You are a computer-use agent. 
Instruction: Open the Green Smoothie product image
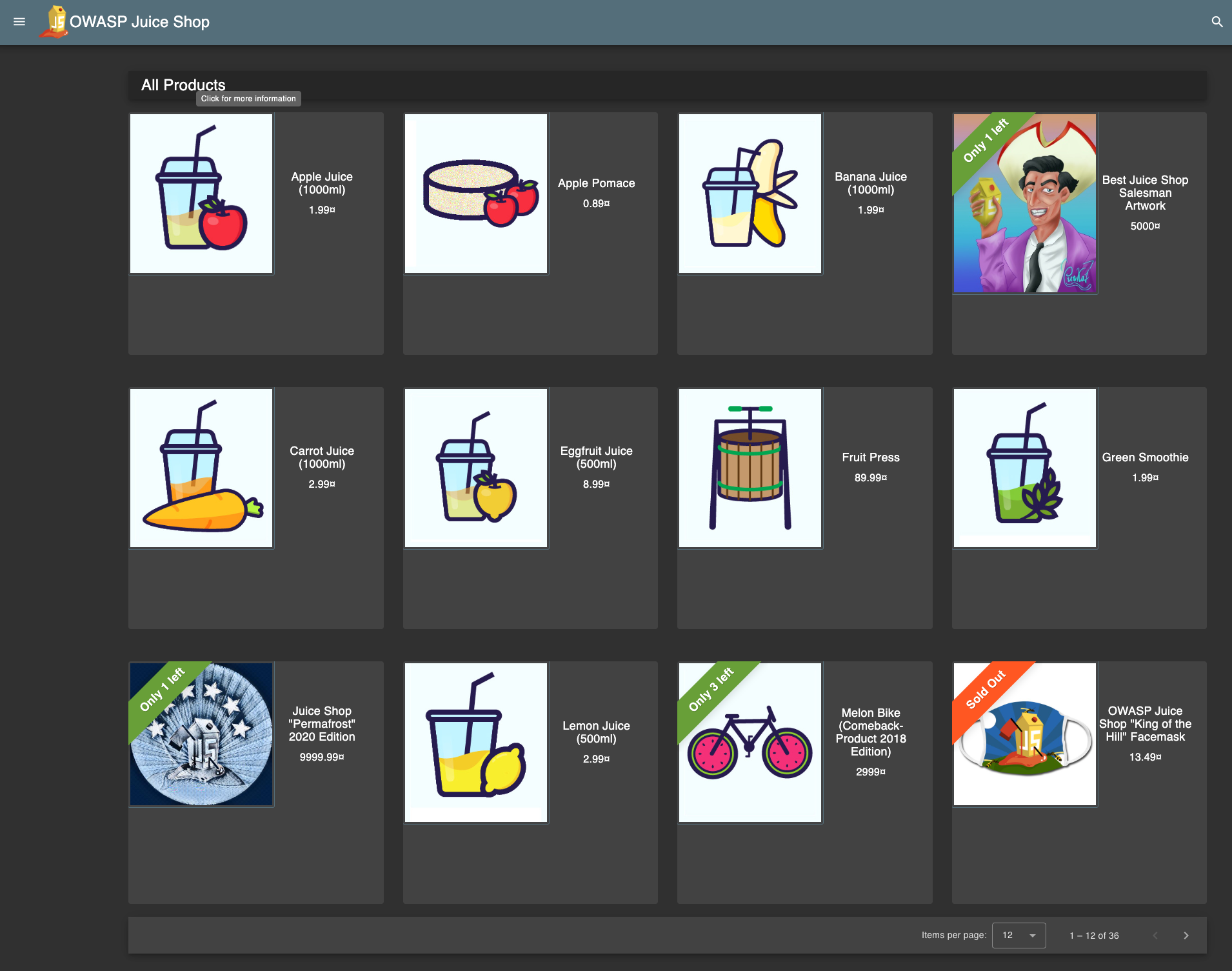tap(1025, 468)
